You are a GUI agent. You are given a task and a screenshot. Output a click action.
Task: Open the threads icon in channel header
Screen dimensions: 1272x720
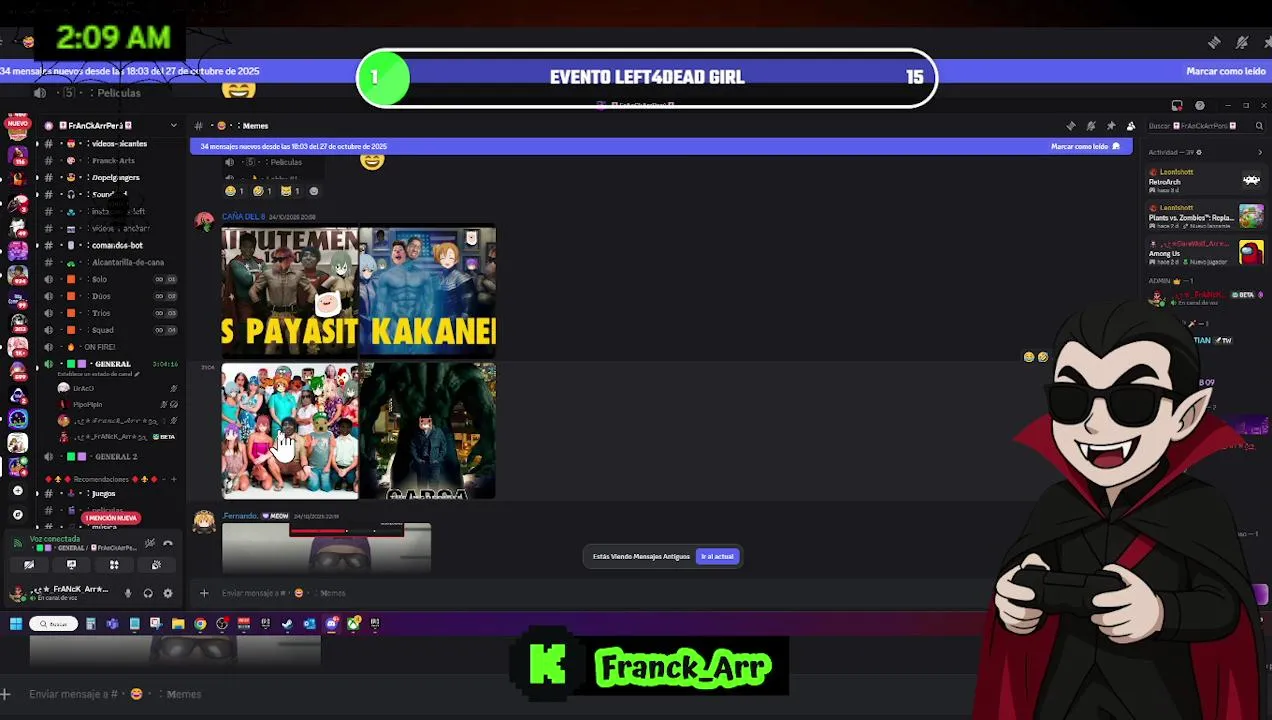click(x=1071, y=126)
